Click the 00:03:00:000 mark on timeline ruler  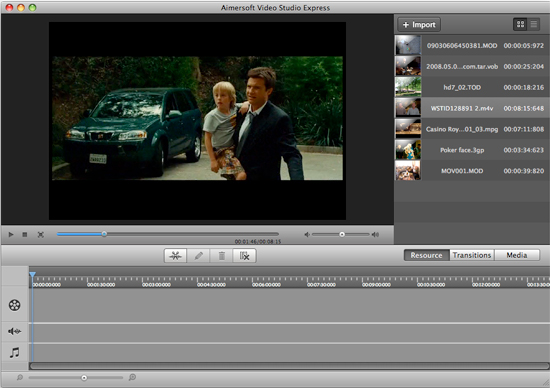(x=156, y=285)
